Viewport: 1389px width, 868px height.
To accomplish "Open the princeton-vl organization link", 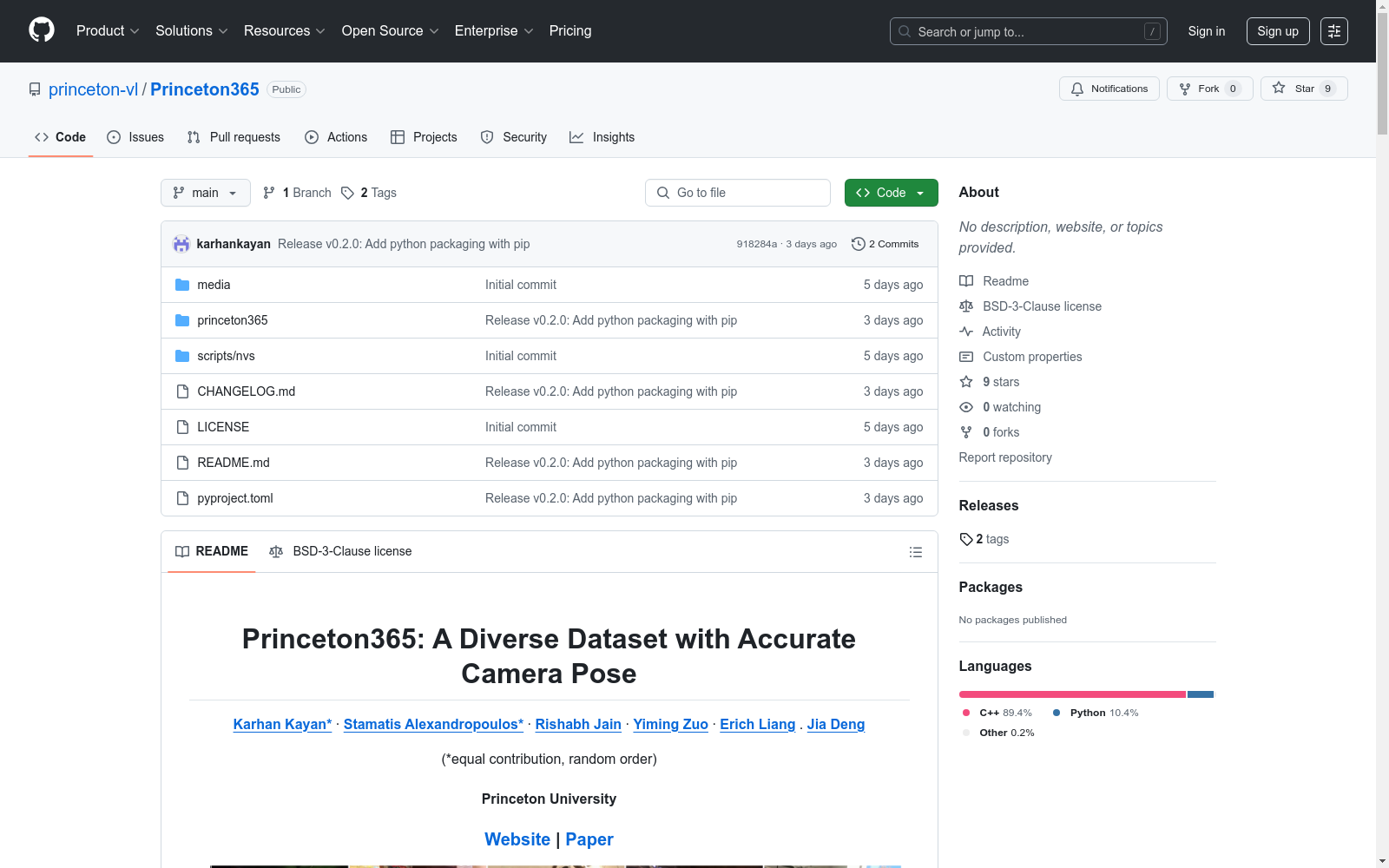I will 93,89.
